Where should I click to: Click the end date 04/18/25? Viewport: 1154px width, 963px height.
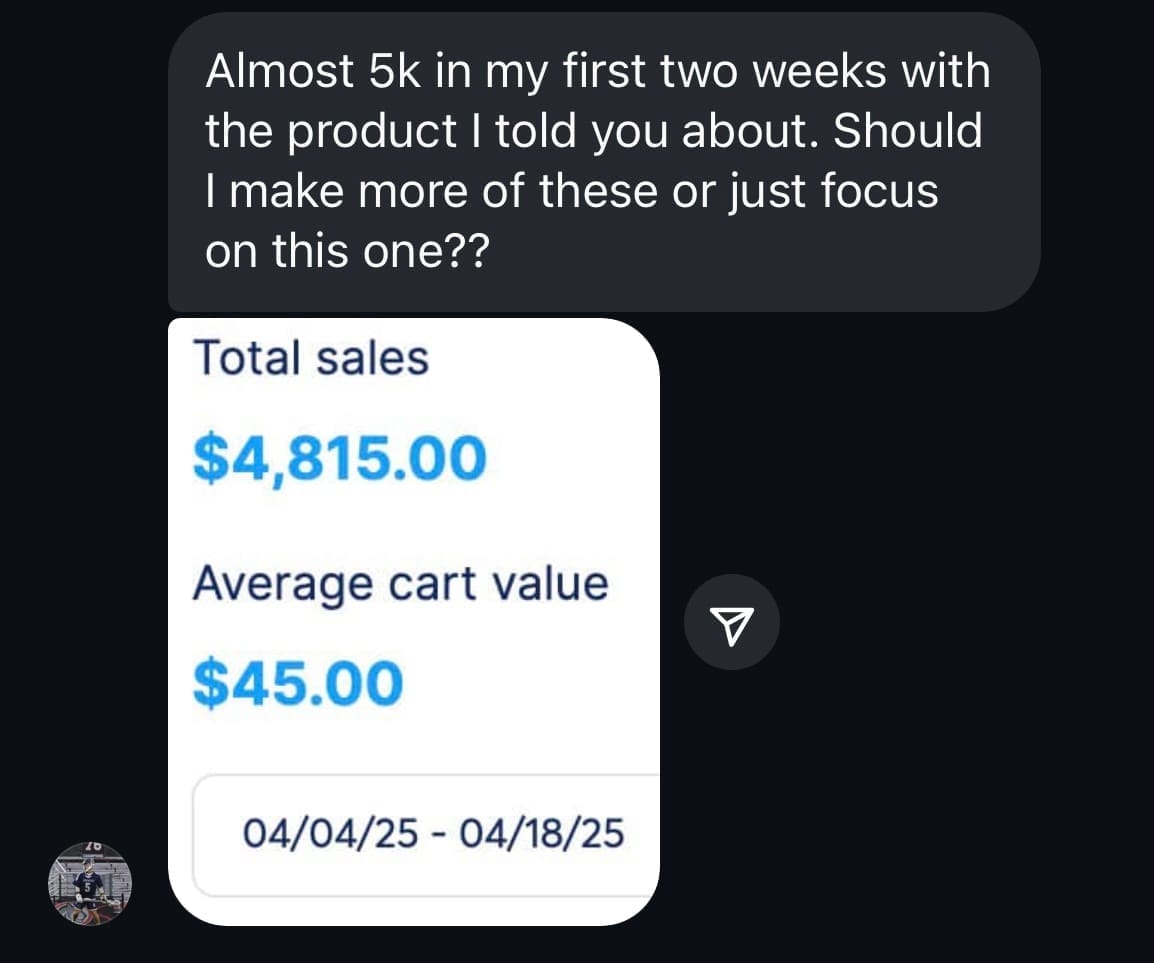point(541,834)
